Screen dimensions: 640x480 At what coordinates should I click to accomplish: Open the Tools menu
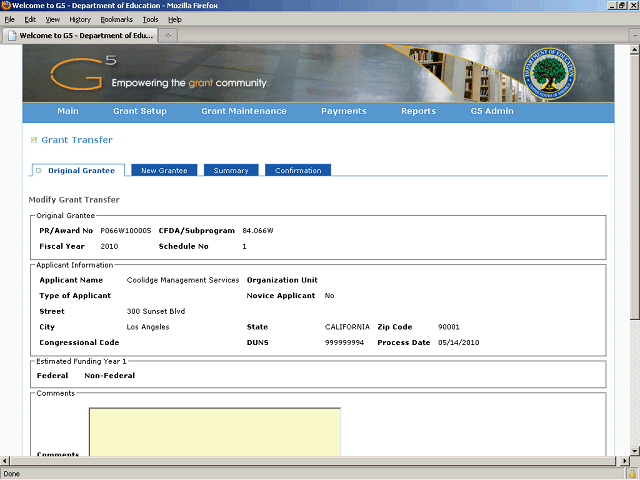pyautogui.click(x=150, y=20)
